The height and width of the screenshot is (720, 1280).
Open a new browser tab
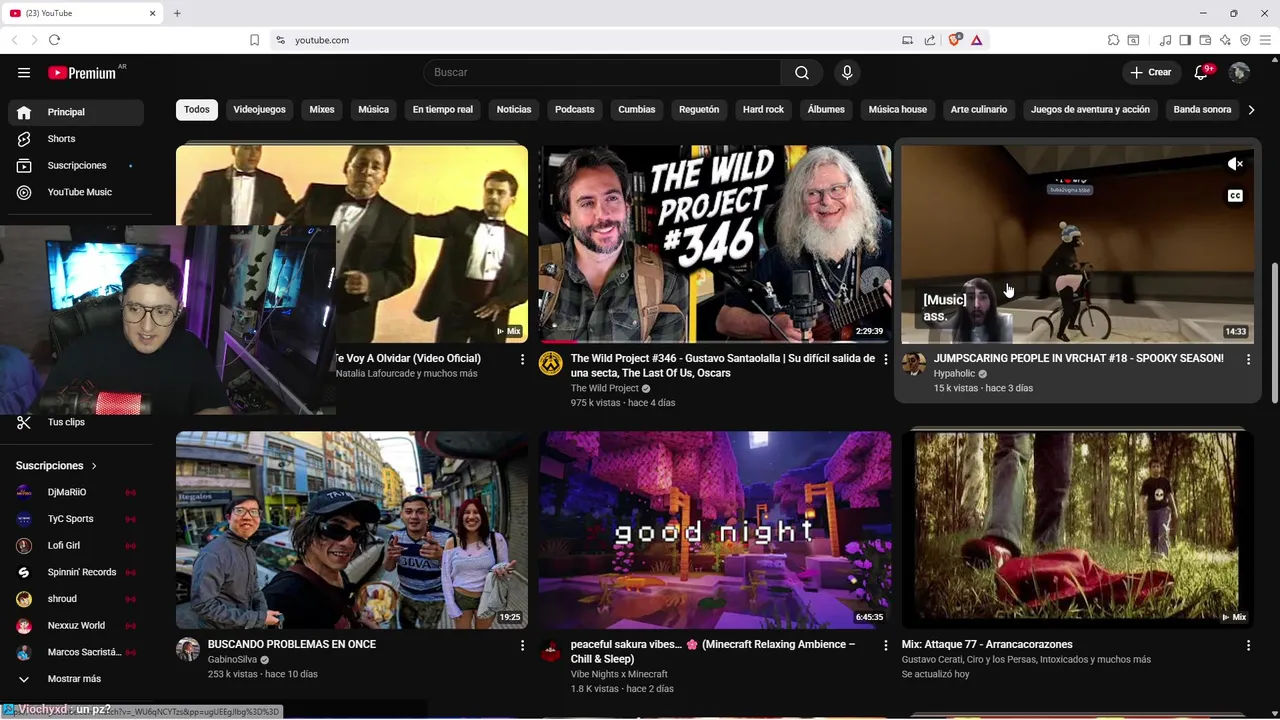click(x=177, y=13)
